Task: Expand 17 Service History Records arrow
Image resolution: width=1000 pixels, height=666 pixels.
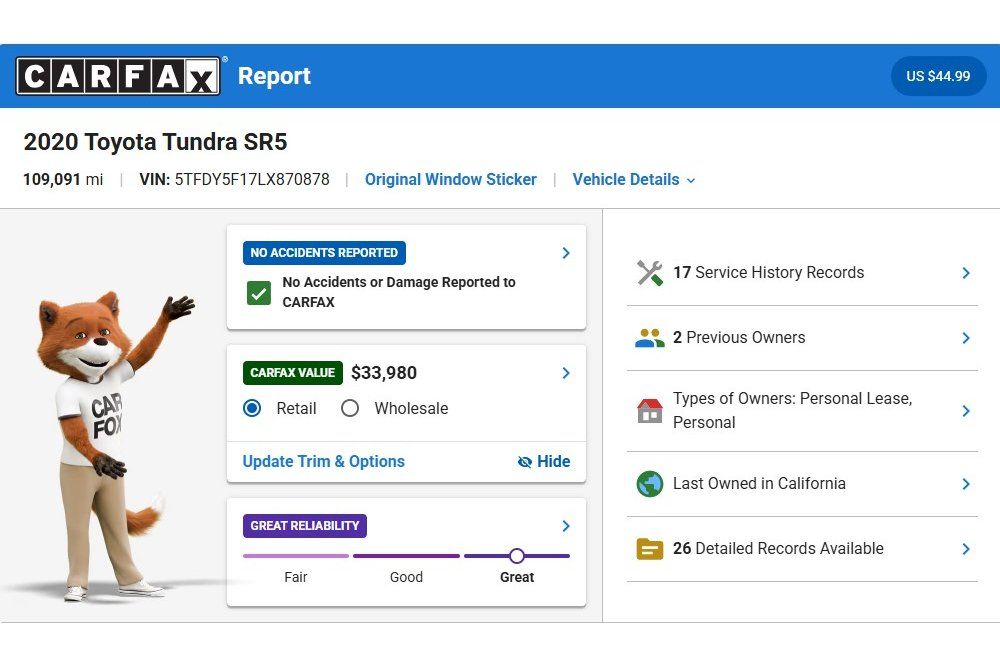Action: [x=966, y=273]
